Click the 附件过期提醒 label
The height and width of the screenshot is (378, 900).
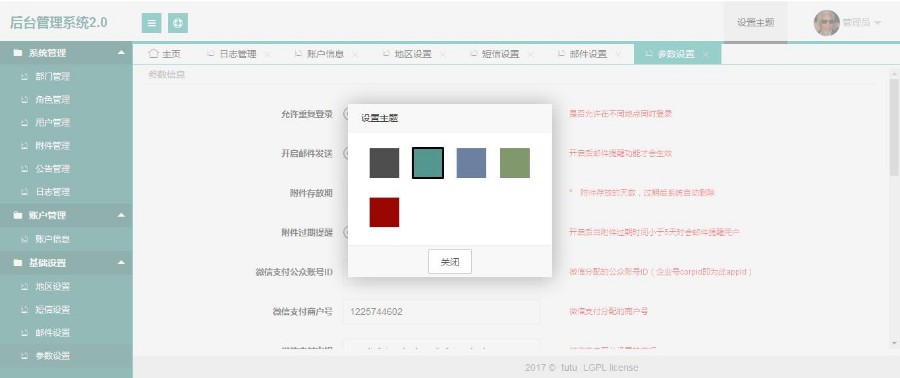(x=307, y=232)
